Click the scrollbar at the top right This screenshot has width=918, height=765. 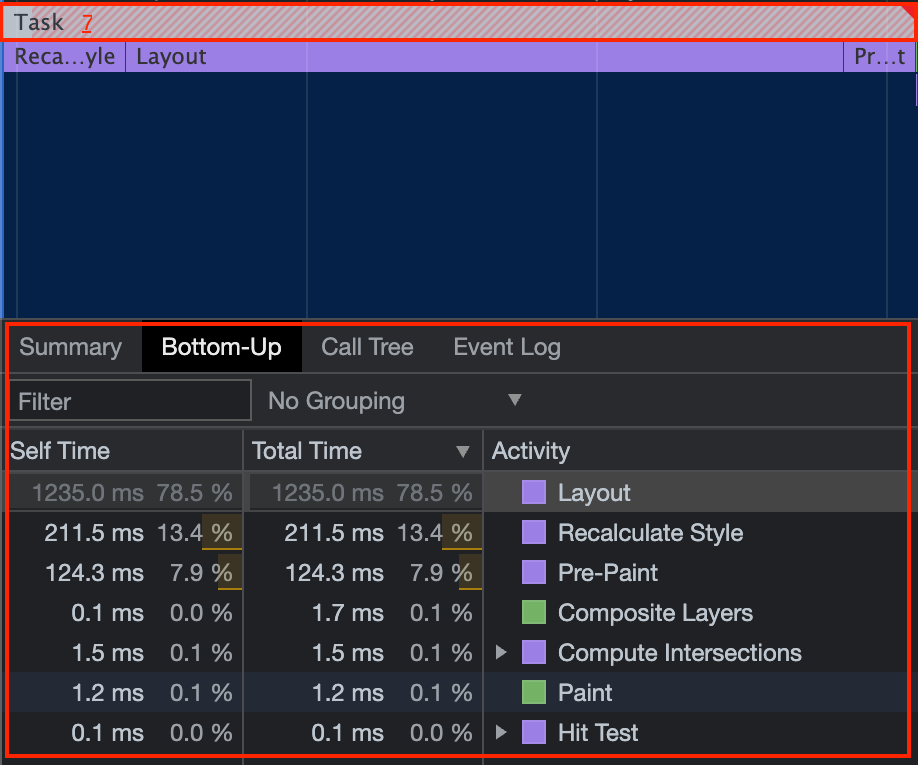[x=912, y=90]
